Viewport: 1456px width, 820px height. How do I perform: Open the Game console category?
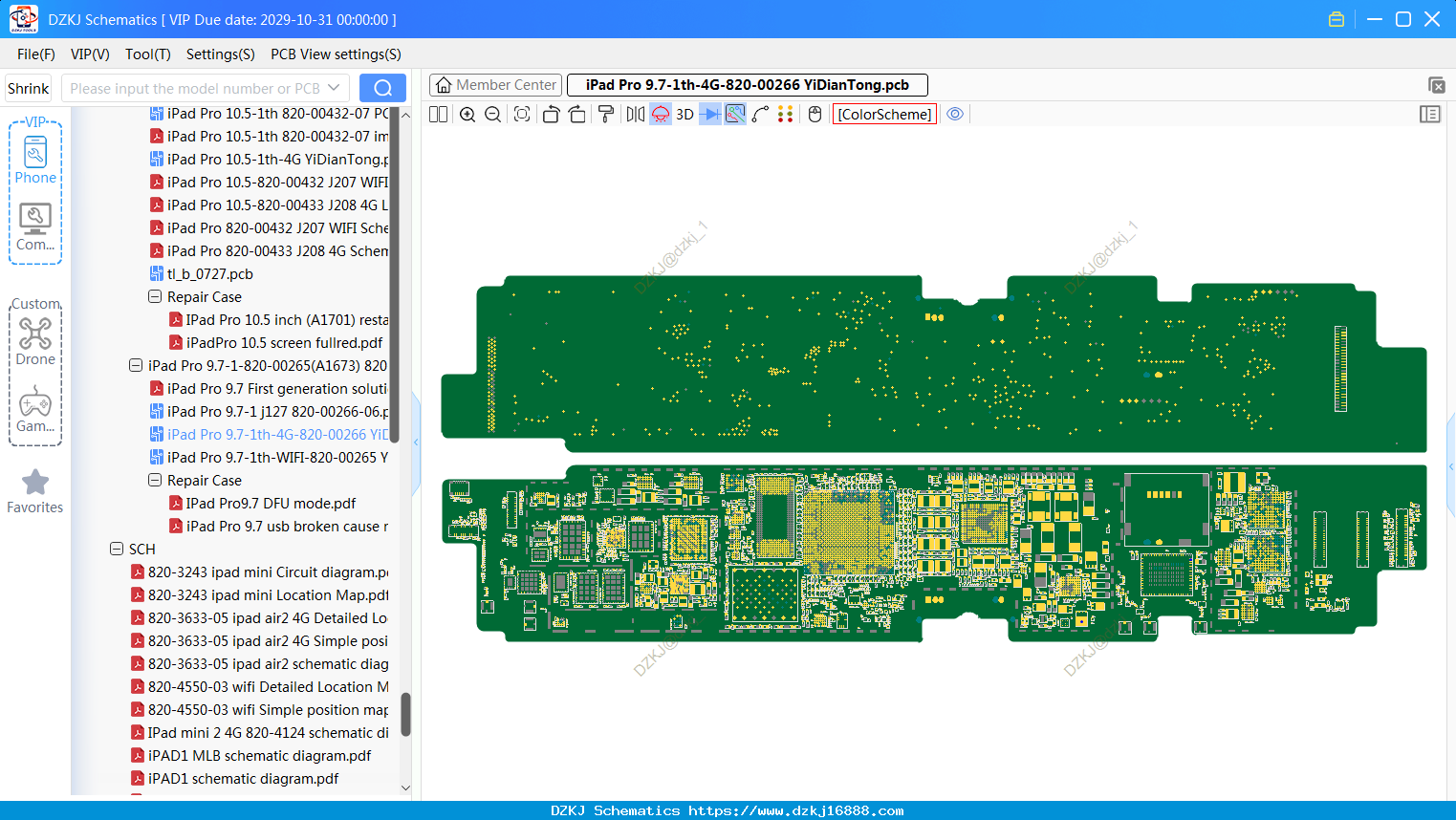[x=35, y=409]
